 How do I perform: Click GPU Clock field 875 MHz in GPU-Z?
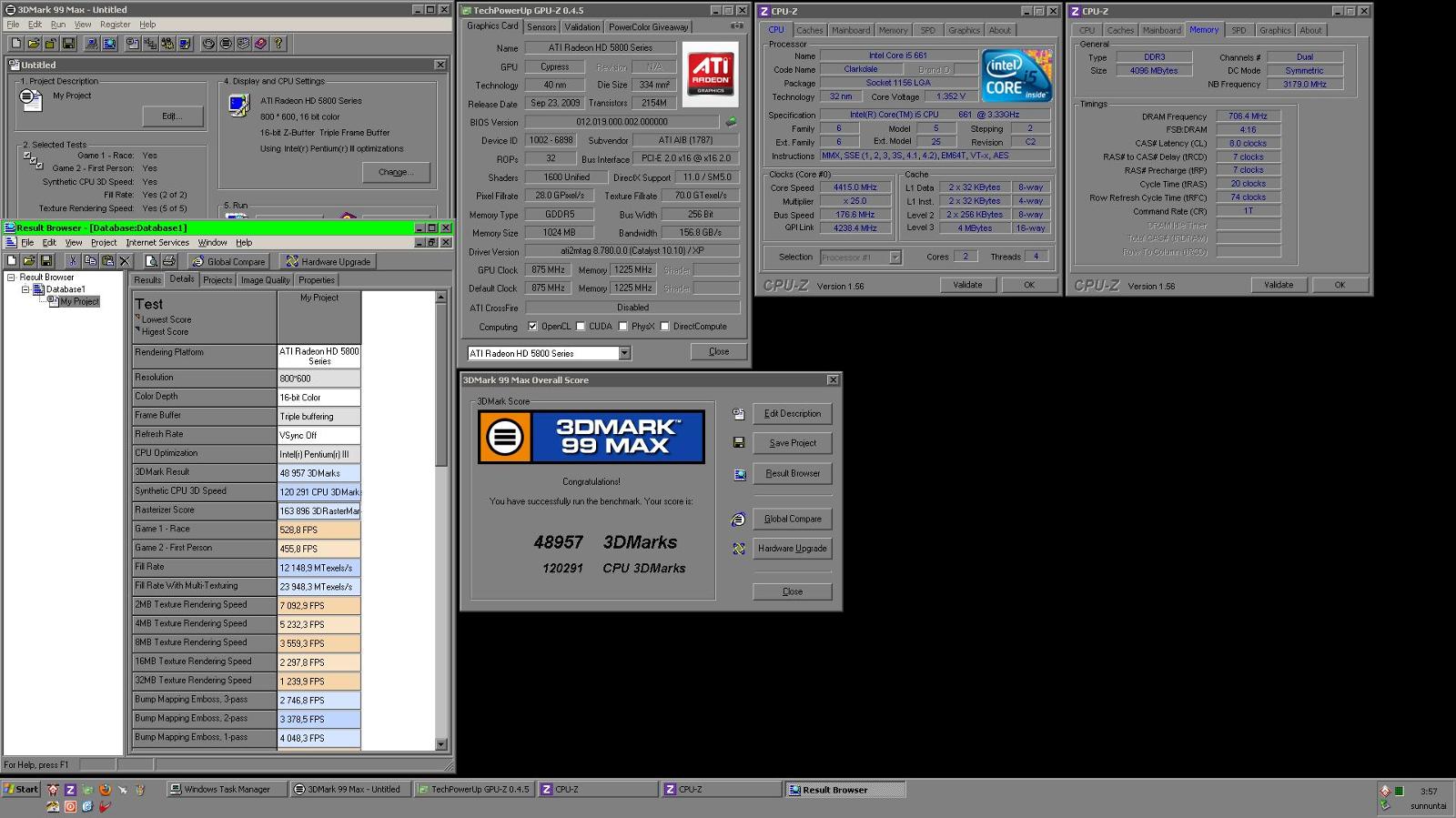click(x=548, y=270)
